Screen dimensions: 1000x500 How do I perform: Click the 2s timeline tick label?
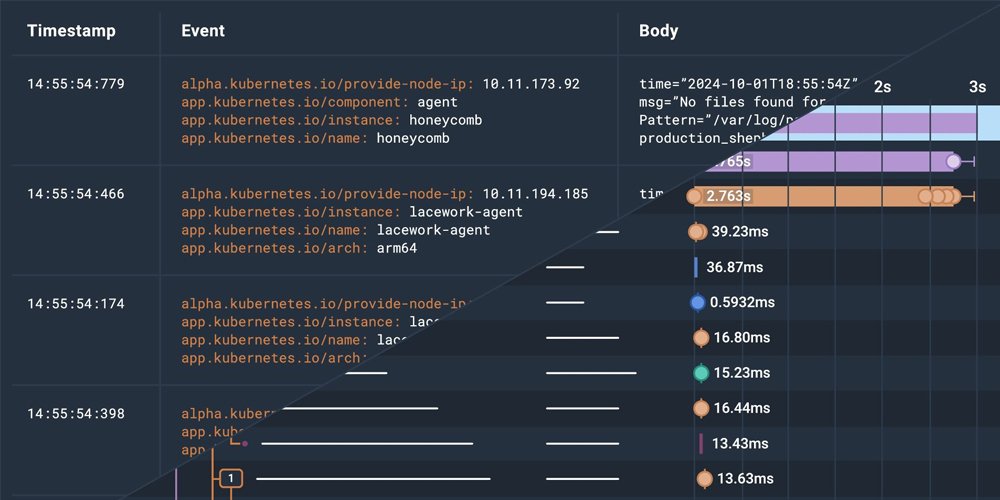point(882,87)
